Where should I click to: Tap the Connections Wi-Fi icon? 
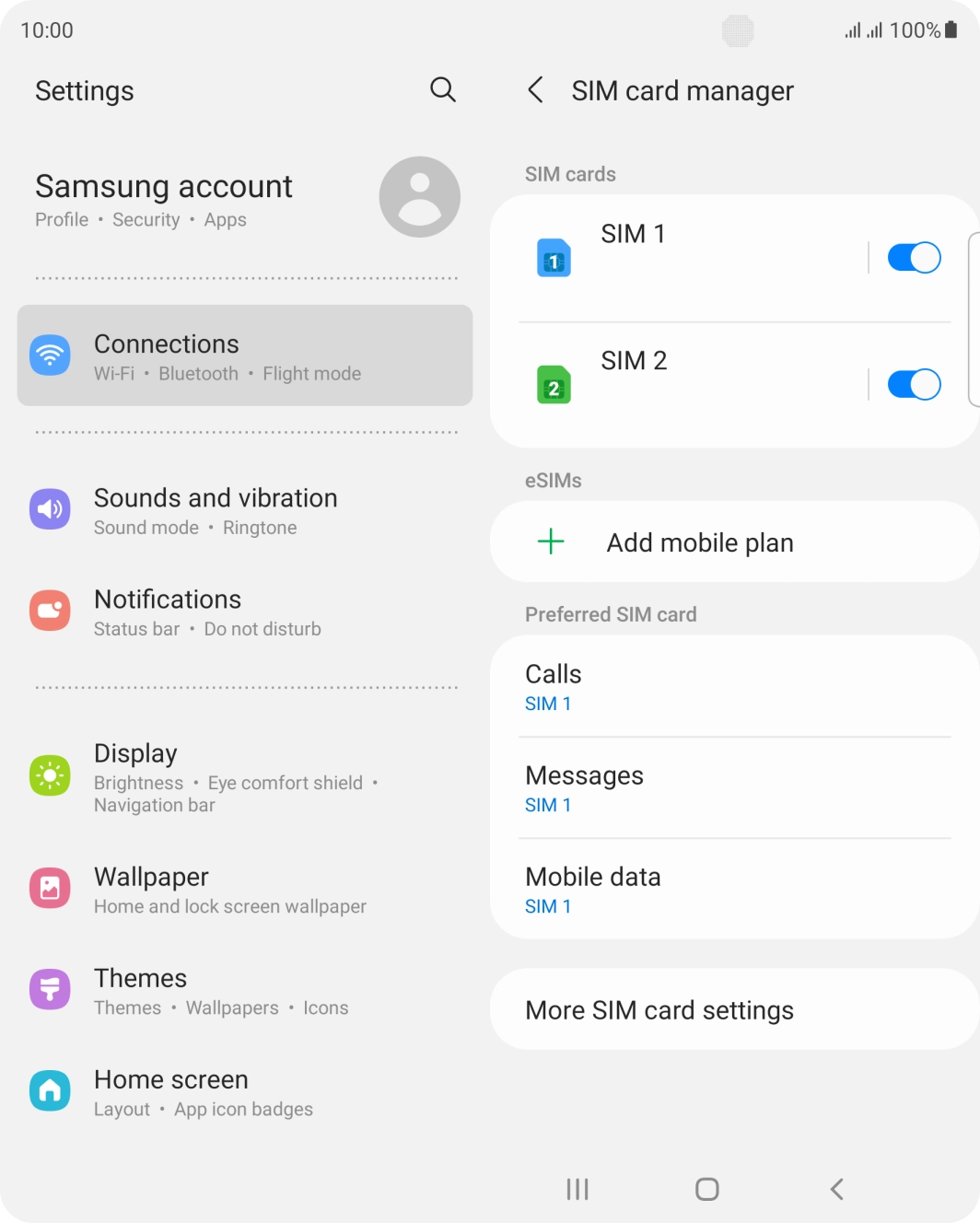pos(50,355)
